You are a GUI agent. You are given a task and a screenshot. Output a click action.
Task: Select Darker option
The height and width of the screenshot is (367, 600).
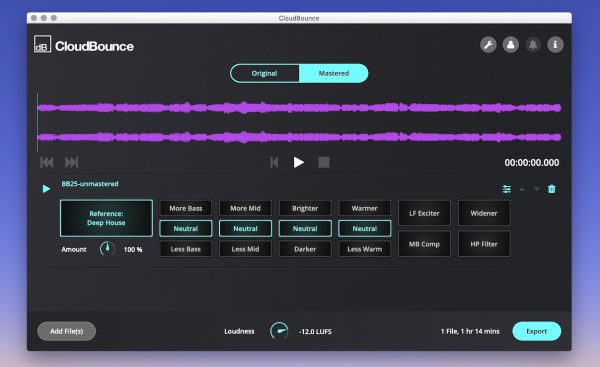pyautogui.click(x=305, y=249)
